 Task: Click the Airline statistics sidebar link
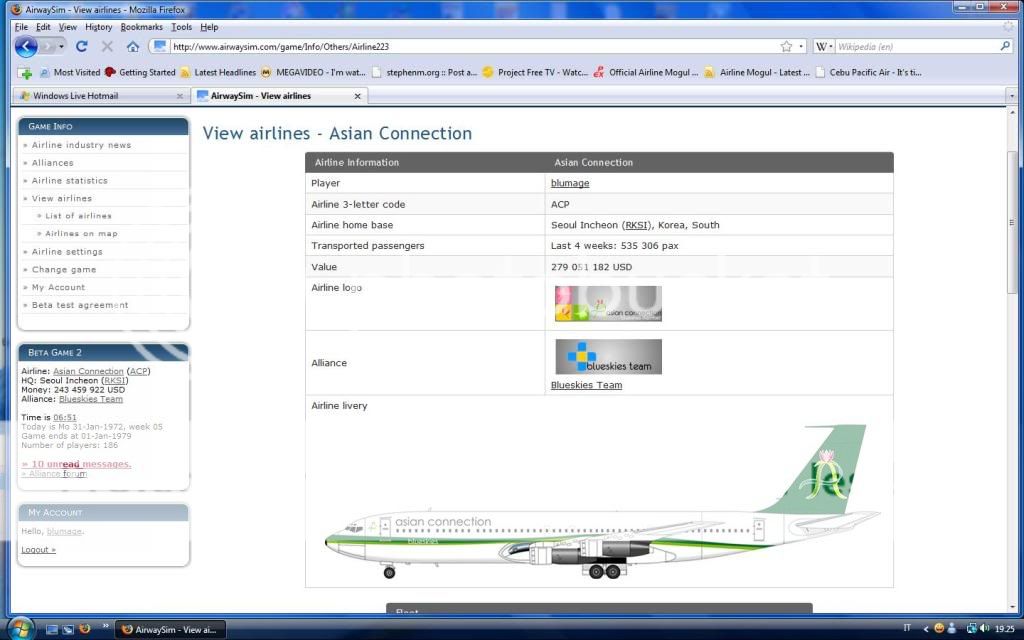click(x=69, y=181)
